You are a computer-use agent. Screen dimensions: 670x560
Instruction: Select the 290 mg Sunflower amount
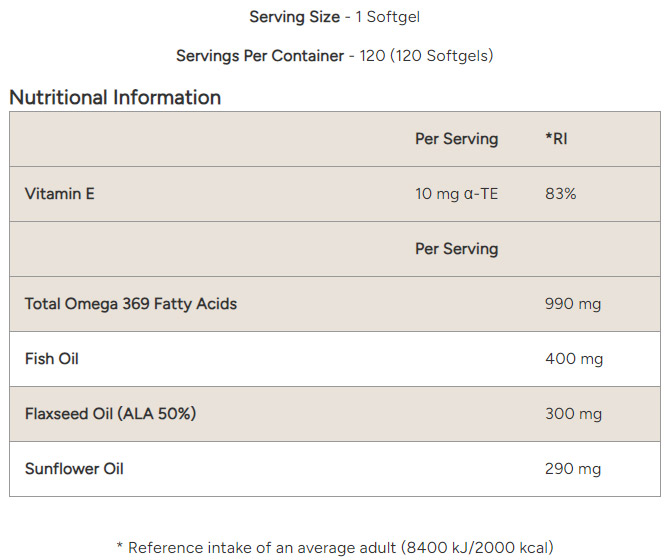(573, 469)
